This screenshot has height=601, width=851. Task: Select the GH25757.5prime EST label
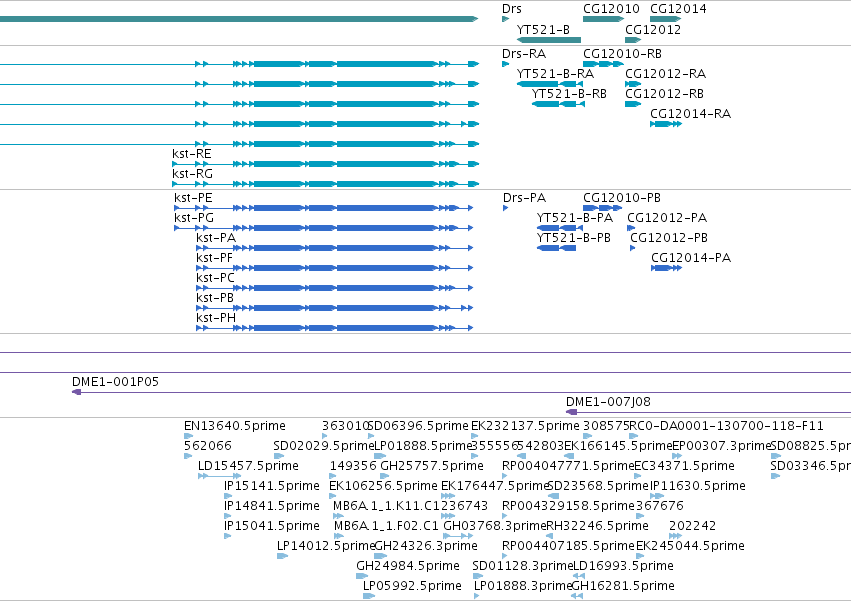[432, 466]
